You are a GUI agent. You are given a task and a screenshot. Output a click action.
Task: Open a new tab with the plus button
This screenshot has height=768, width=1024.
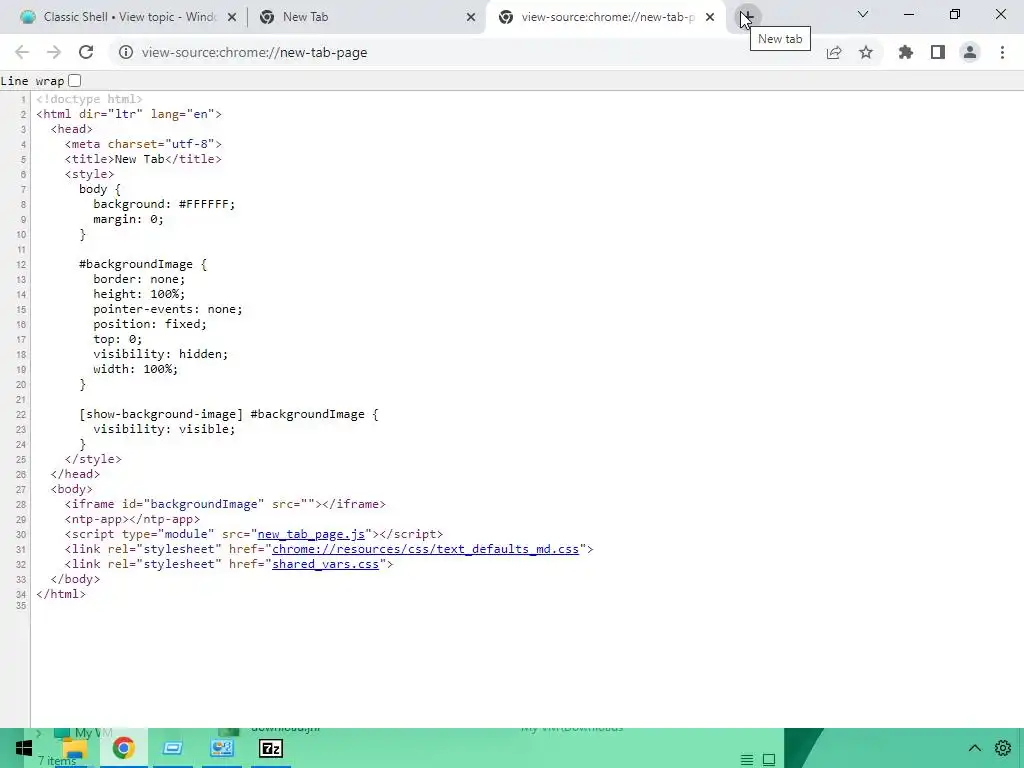tap(747, 16)
